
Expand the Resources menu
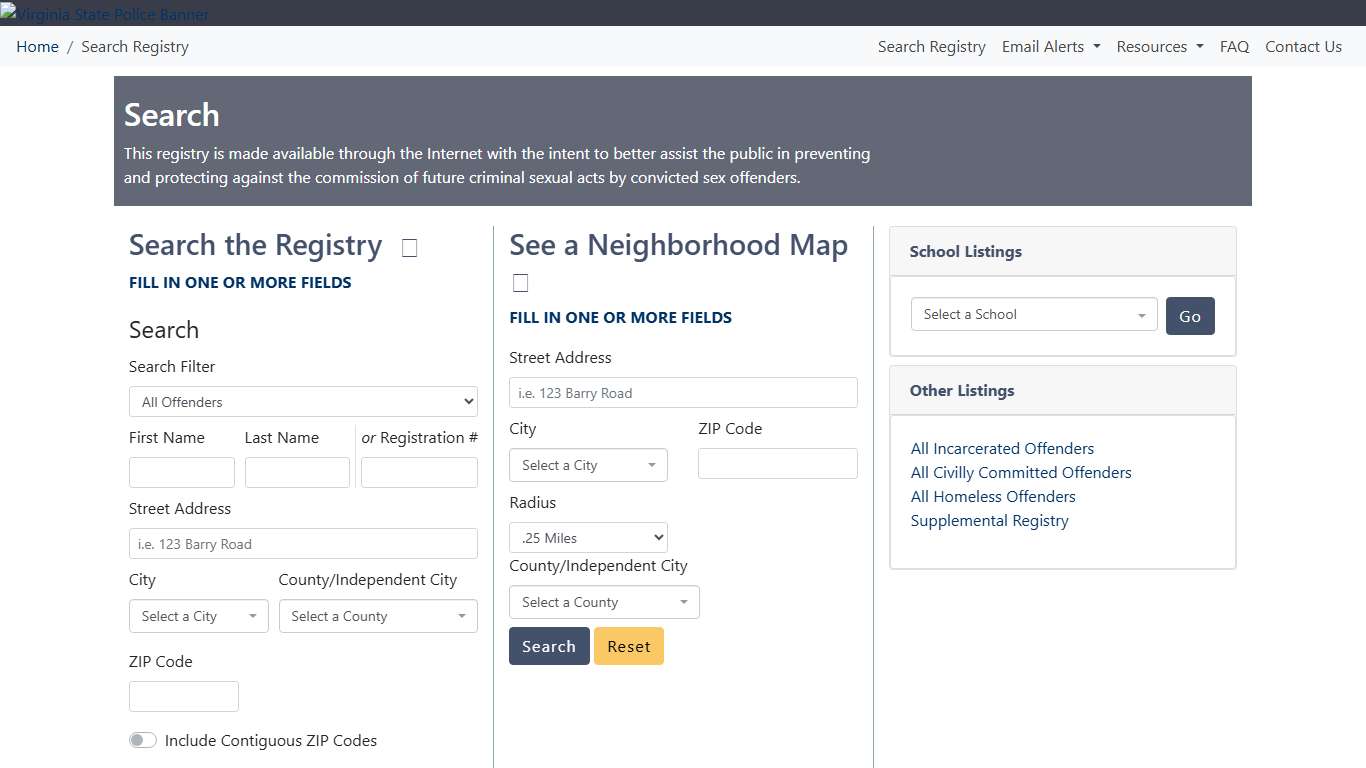tap(1159, 47)
